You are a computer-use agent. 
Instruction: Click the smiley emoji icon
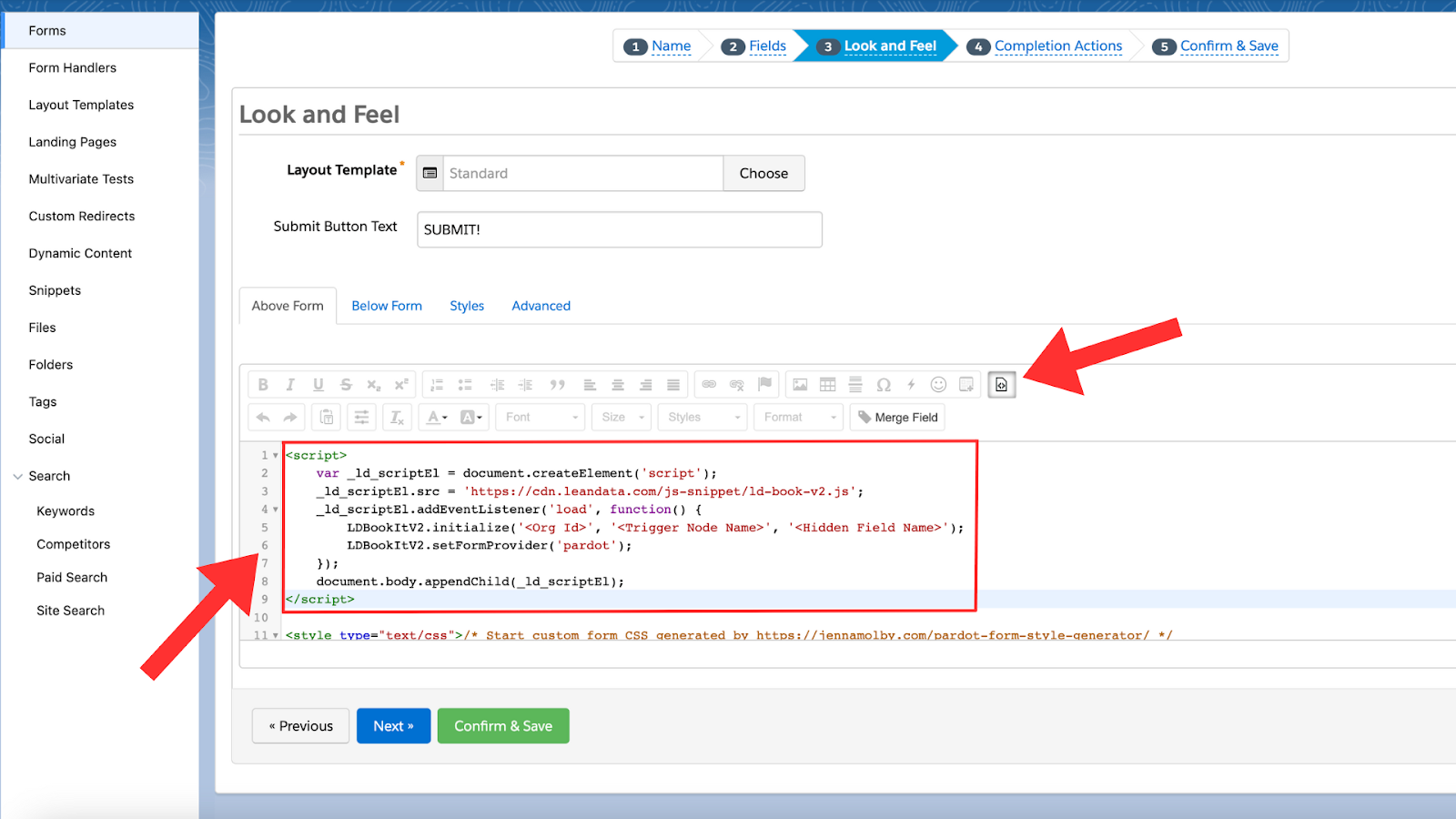pyautogui.click(x=938, y=385)
